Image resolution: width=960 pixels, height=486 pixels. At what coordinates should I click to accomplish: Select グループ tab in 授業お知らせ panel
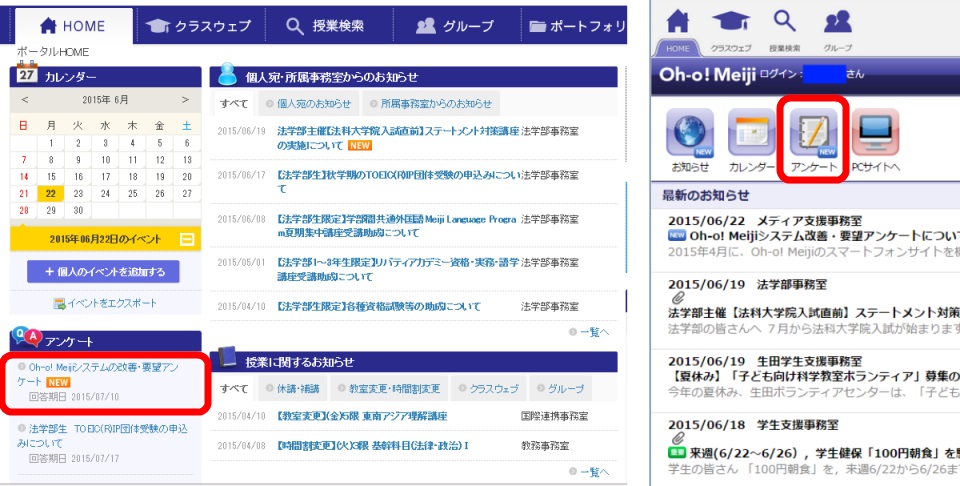(x=561, y=389)
